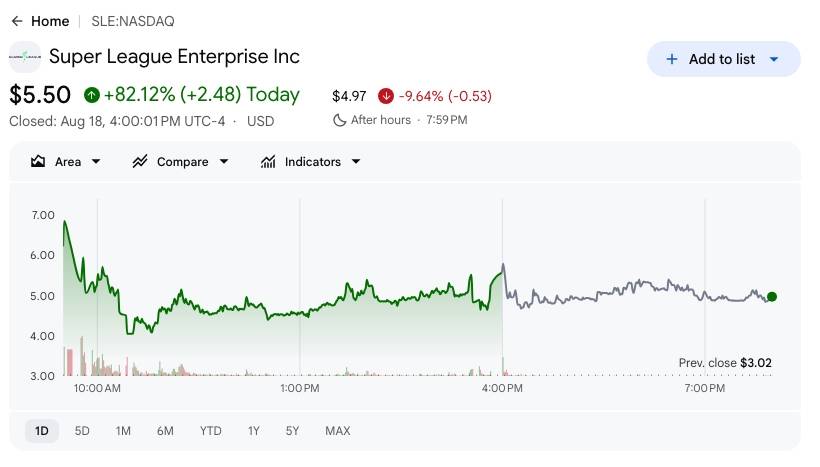Click the back arrow icon

pos(17,21)
